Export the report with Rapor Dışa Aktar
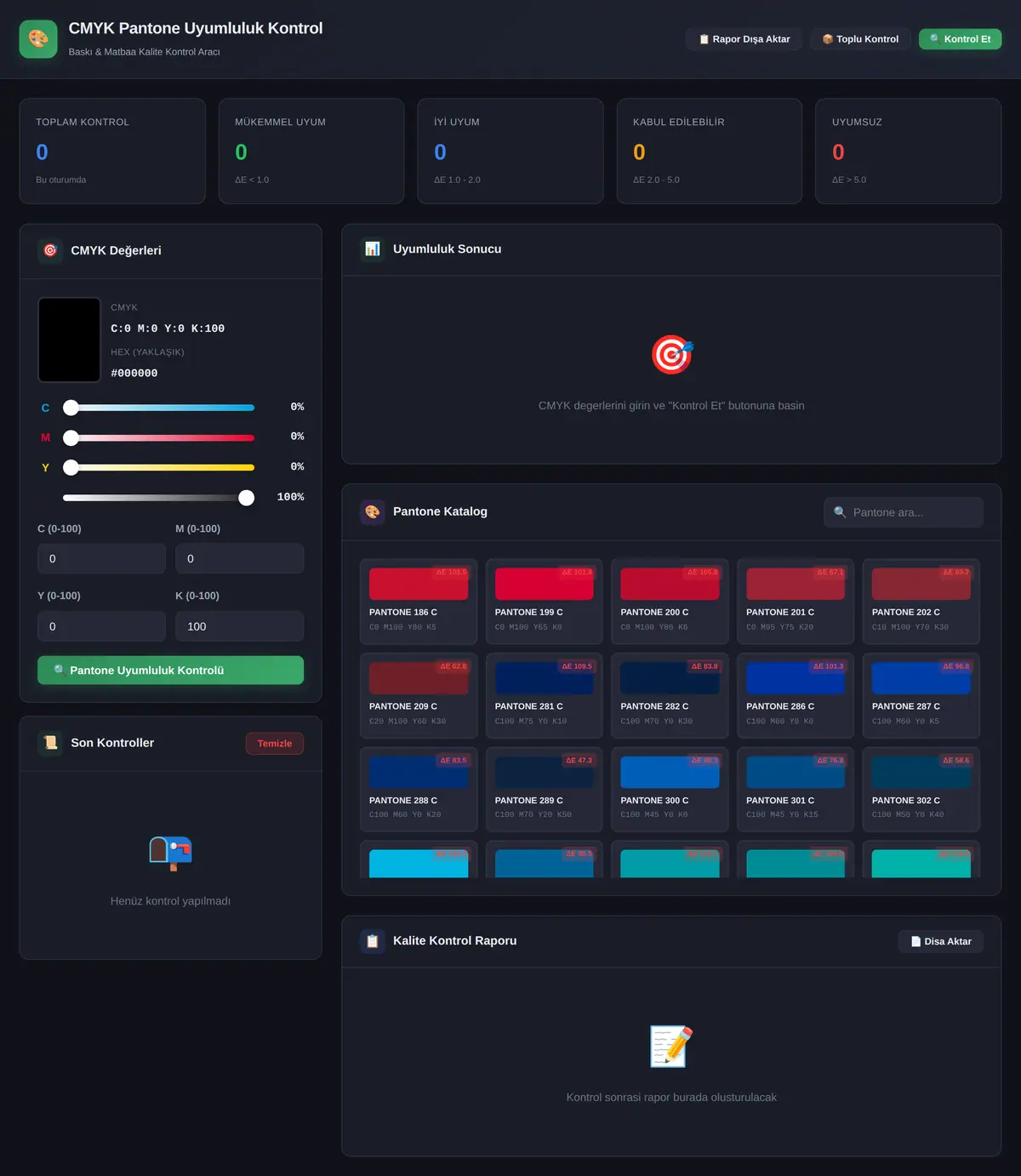 (744, 39)
